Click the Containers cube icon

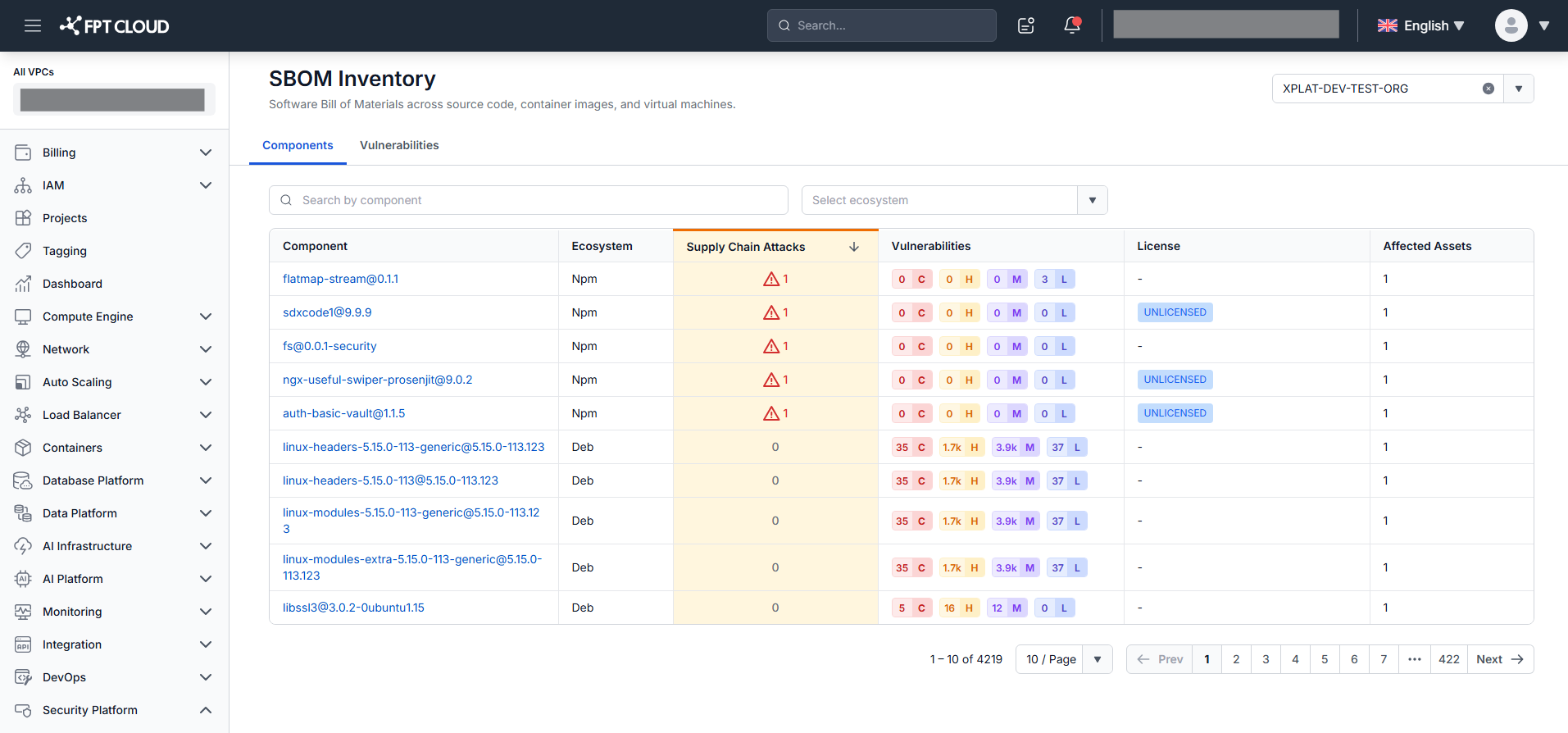(23, 448)
